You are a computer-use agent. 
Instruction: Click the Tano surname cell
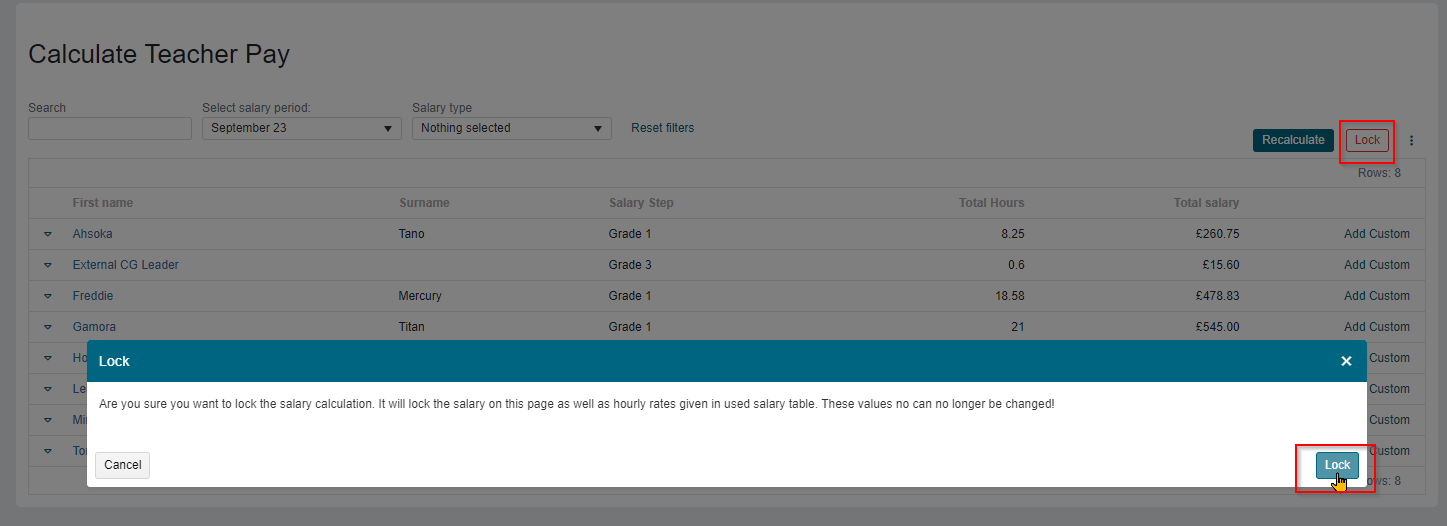tap(411, 234)
